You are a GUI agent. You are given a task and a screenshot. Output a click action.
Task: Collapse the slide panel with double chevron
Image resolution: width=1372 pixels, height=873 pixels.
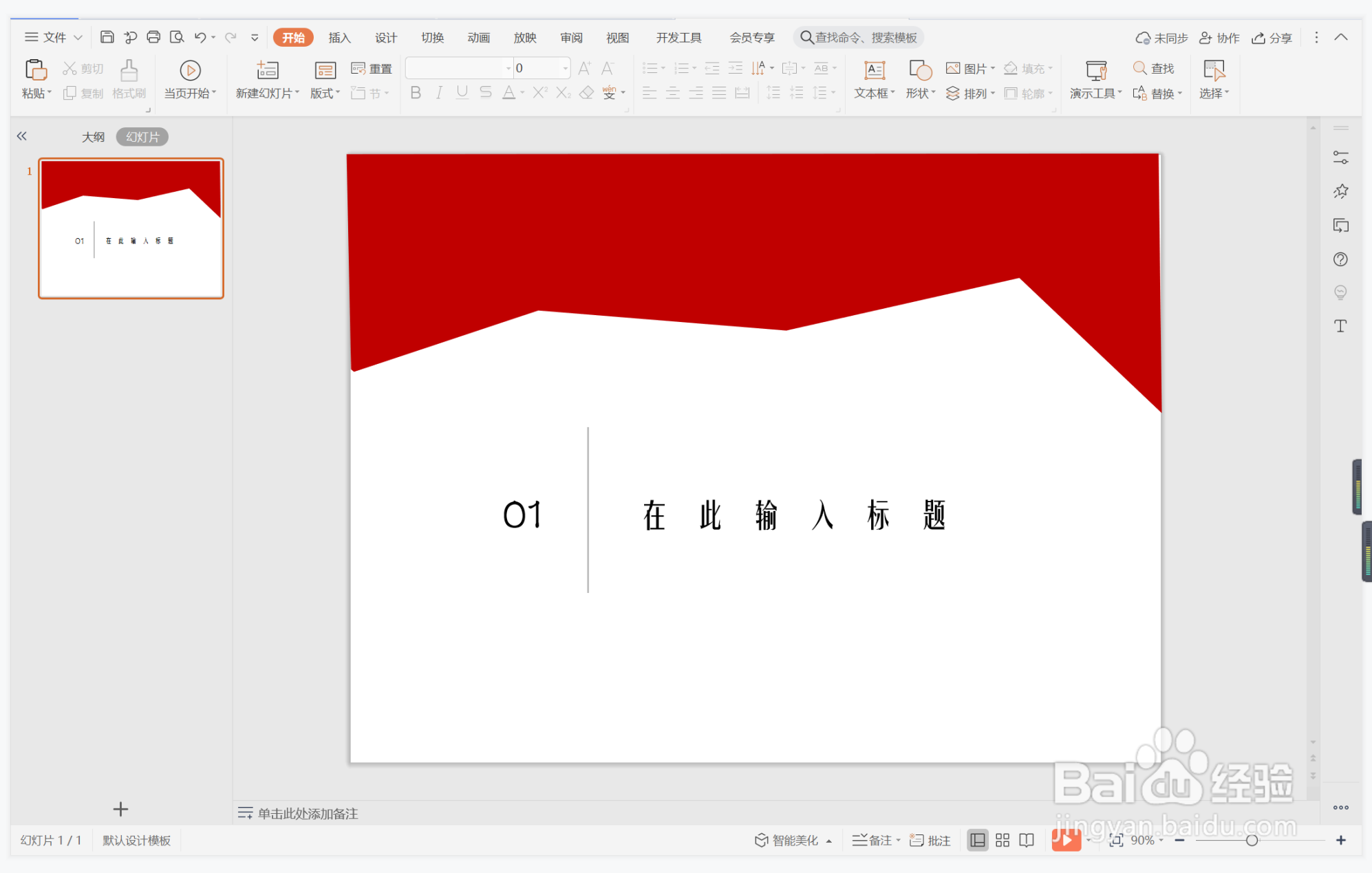22,136
